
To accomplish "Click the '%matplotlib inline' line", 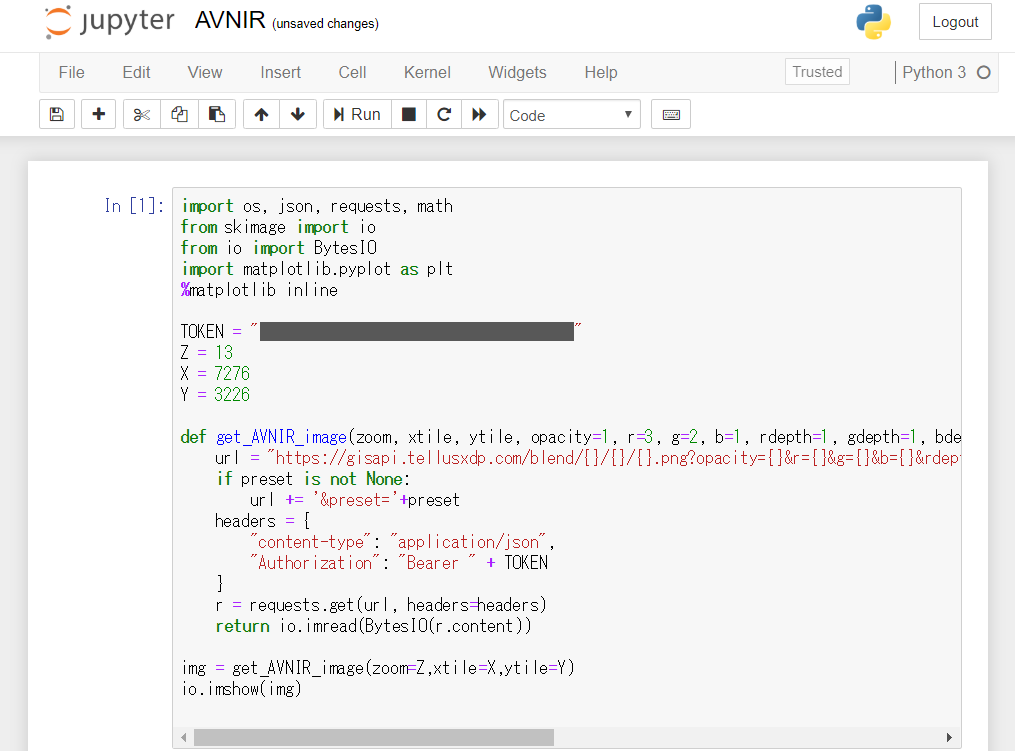I will (259, 290).
